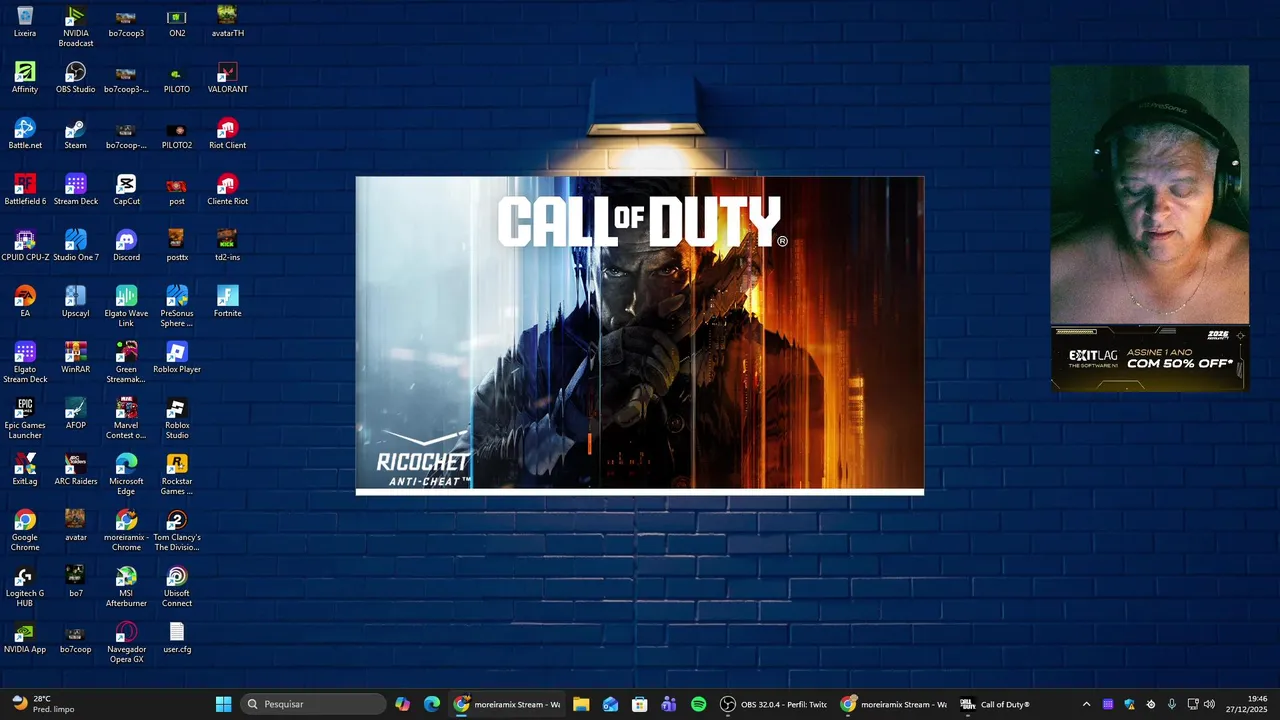Select the td2-ins desktop file
This screenshot has width=1280, height=720.
(x=228, y=246)
